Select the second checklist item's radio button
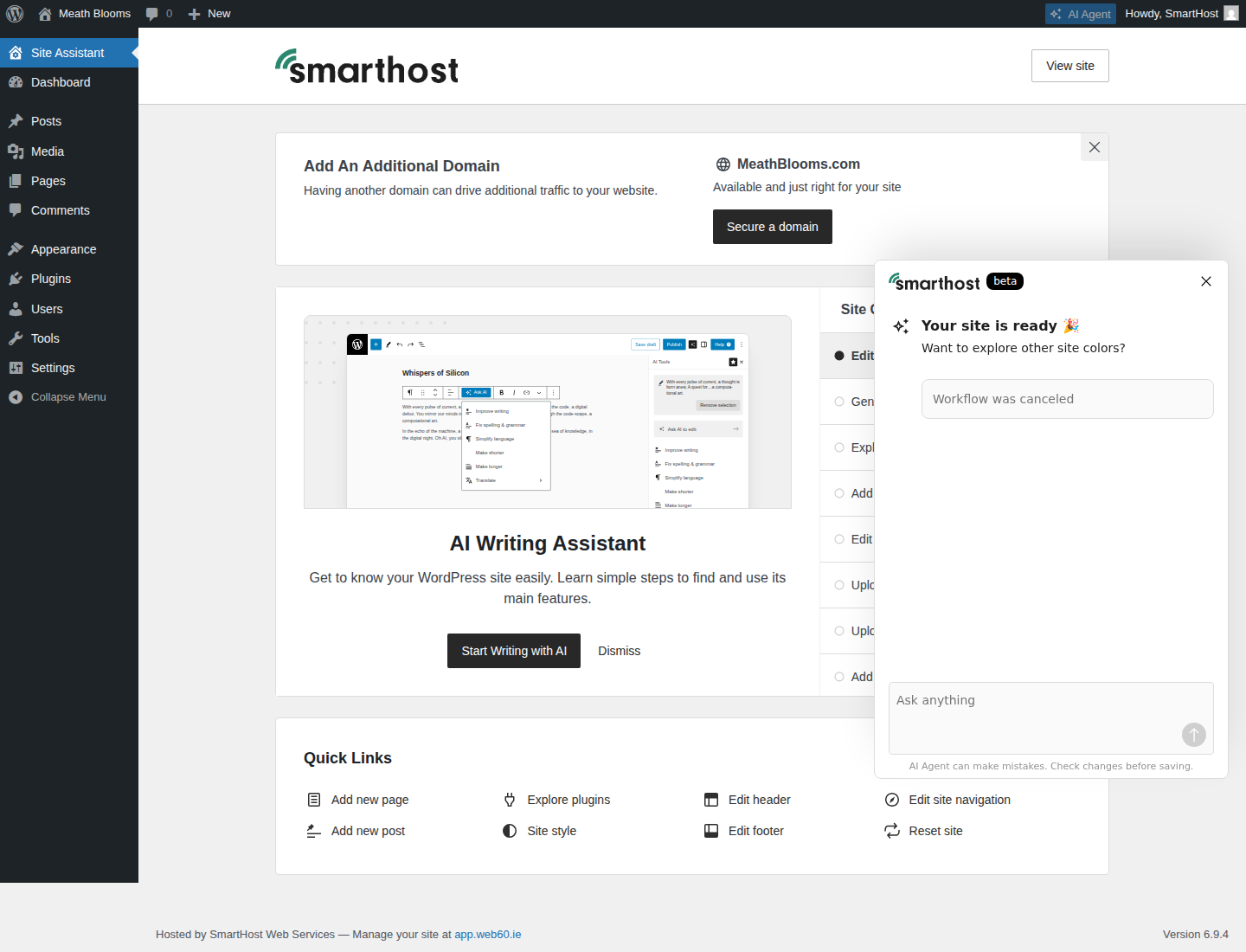 click(x=839, y=402)
